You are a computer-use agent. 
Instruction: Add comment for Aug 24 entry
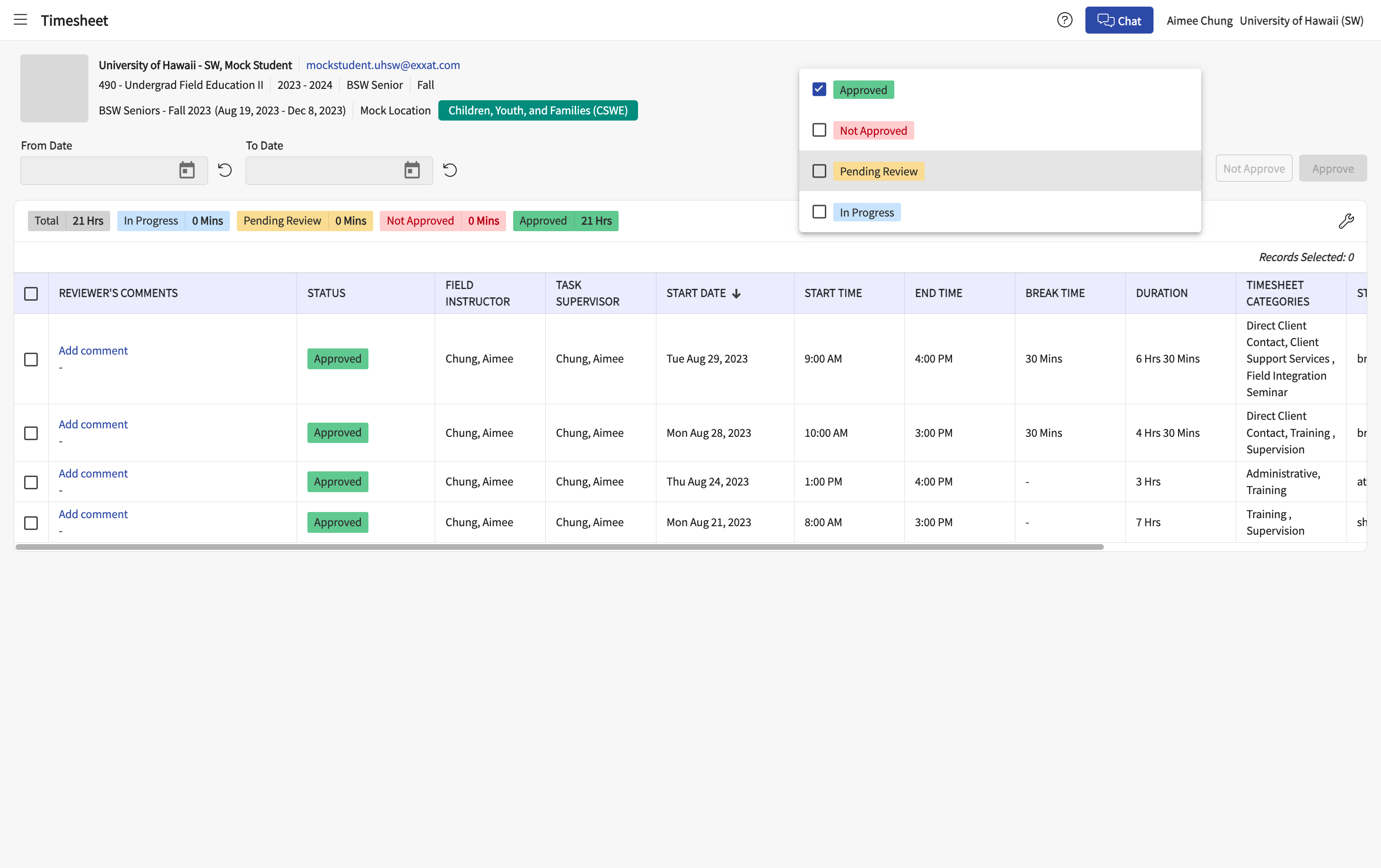click(93, 474)
